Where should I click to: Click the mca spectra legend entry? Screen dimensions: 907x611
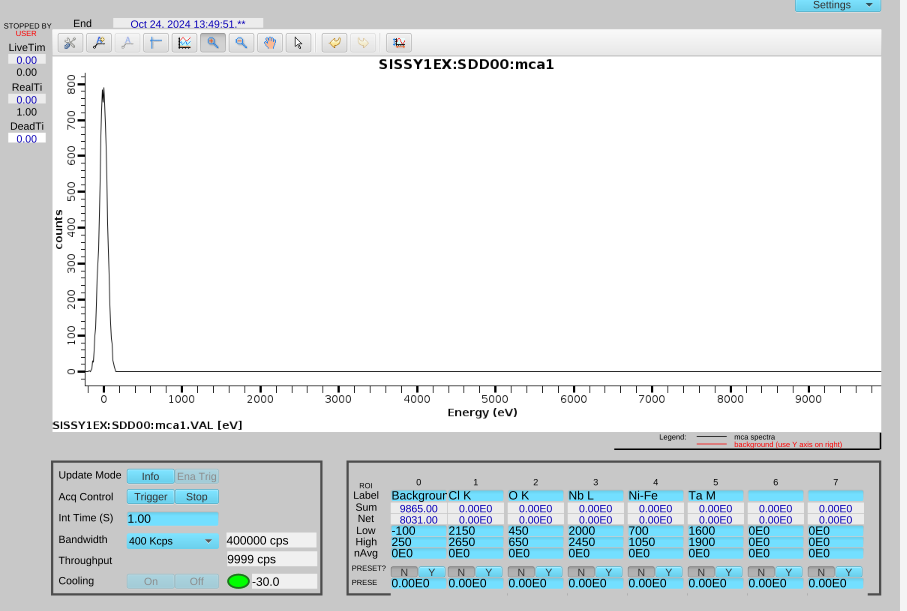click(x=754, y=437)
